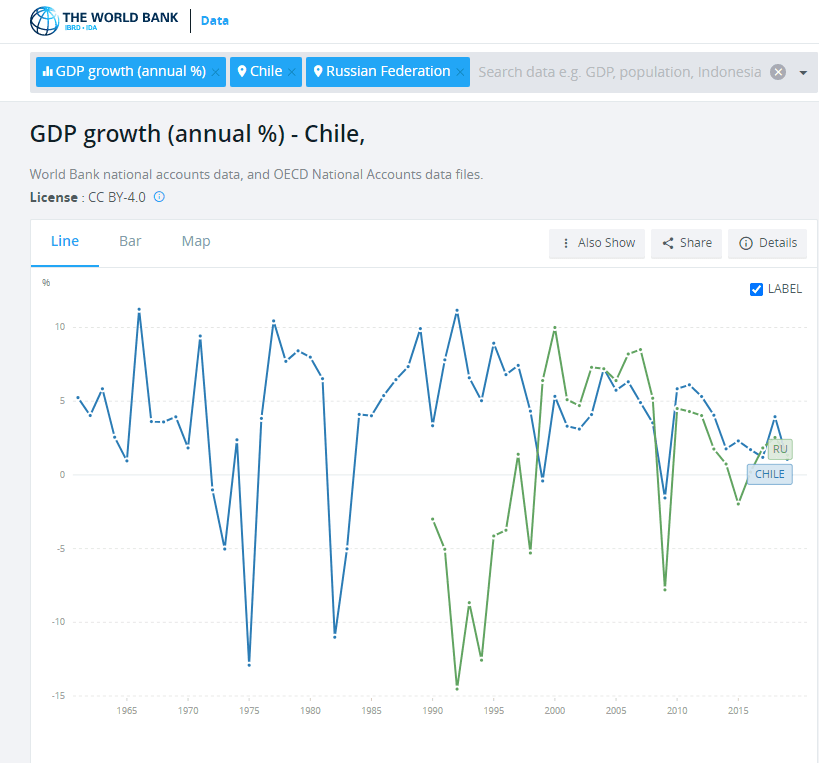
Task: Expand the search bar dropdown arrow
Action: tap(802, 73)
